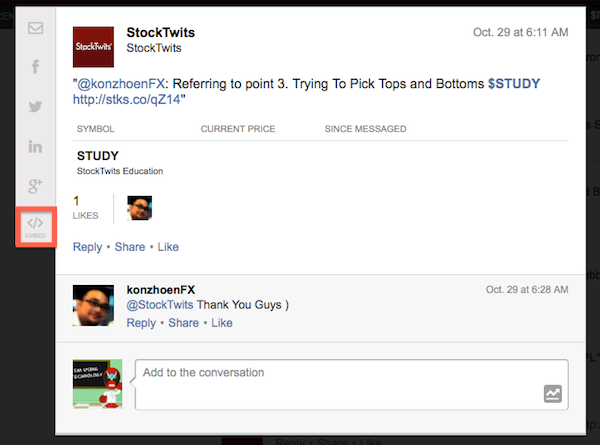Viewport: 600px width, 445px height.
Task: Share the StockTwits message
Action: [130, 247]
